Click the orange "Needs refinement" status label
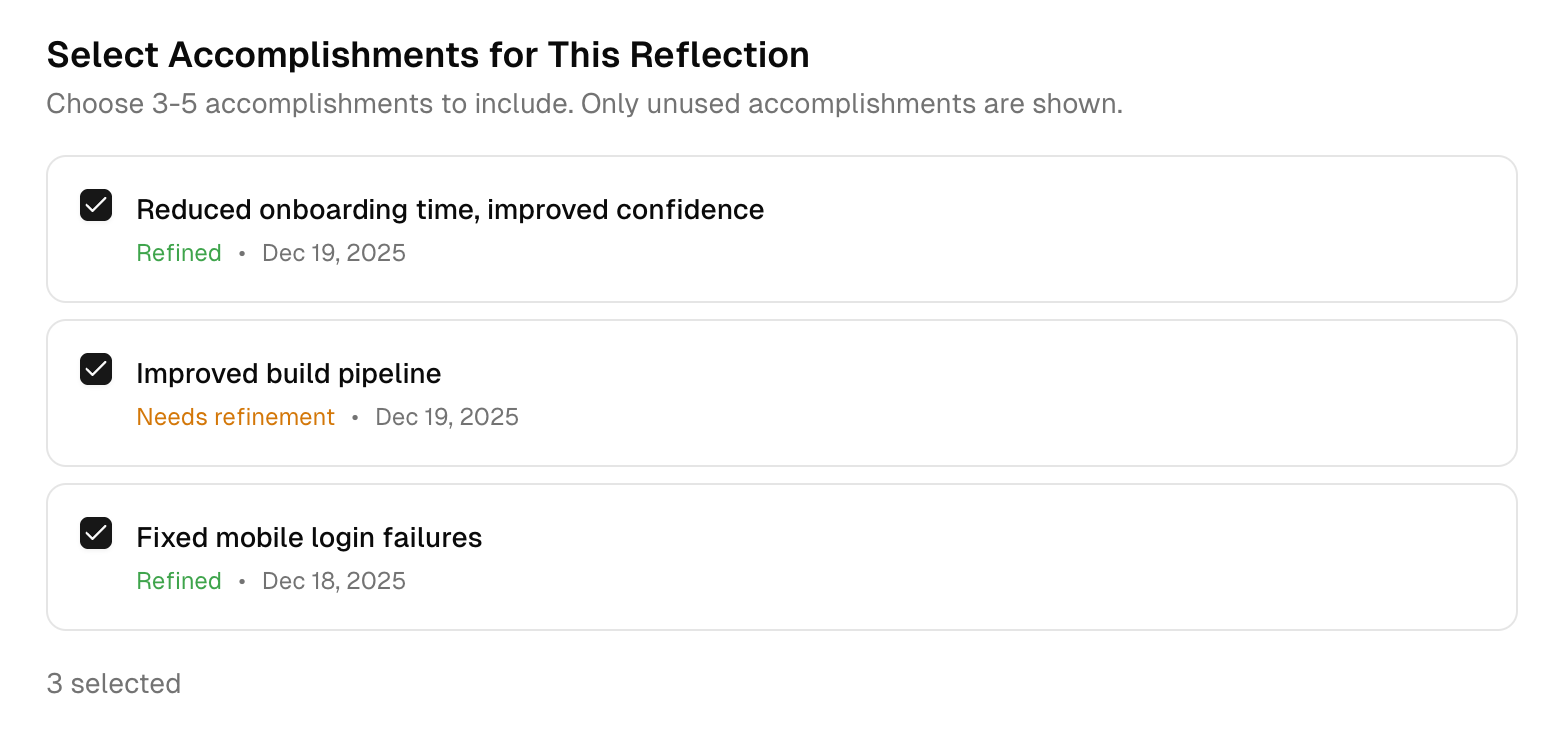 [x=235, y=417]
